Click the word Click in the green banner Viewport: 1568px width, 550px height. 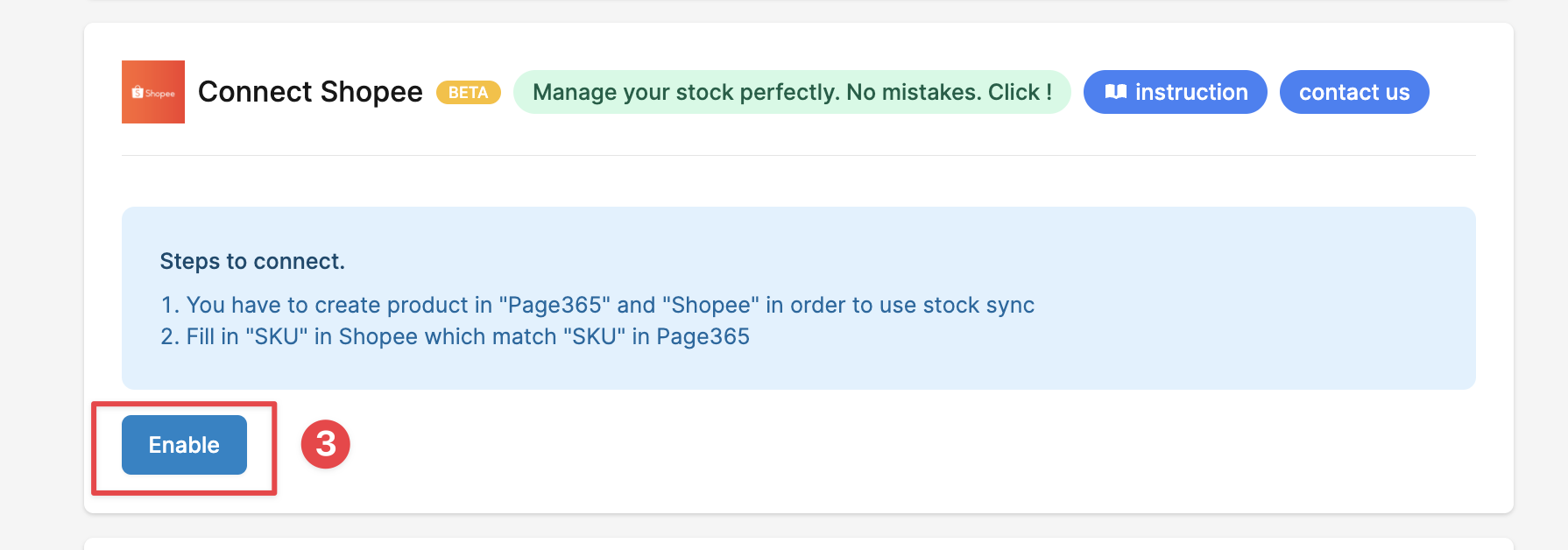point(1014,92)
